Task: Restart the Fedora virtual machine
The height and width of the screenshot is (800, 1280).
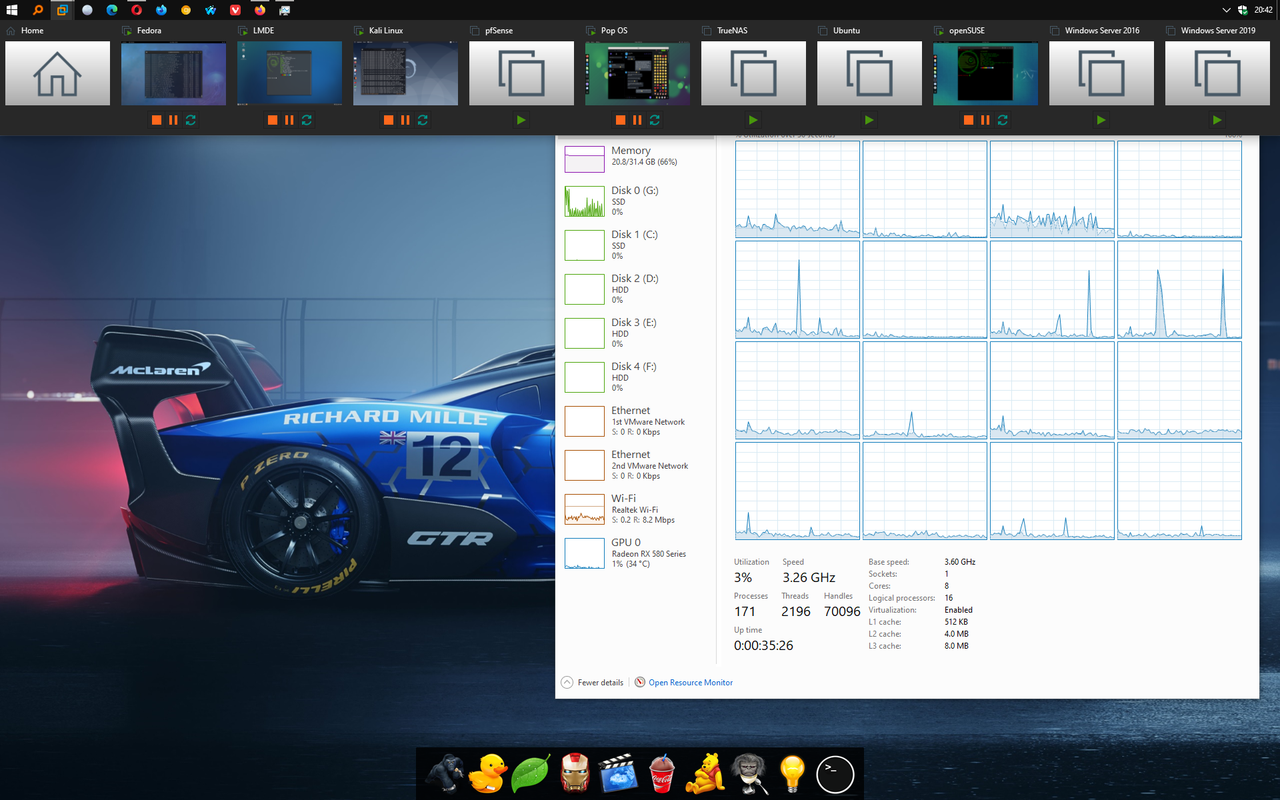Action: [190, 120]
